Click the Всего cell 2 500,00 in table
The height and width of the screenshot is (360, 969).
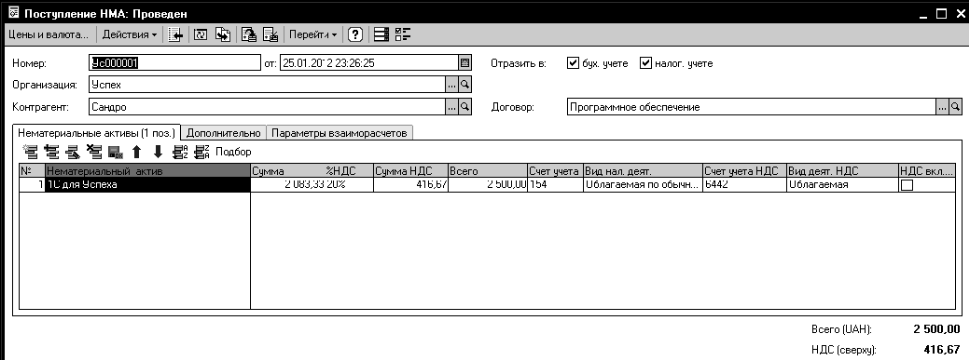click(488, 185)
